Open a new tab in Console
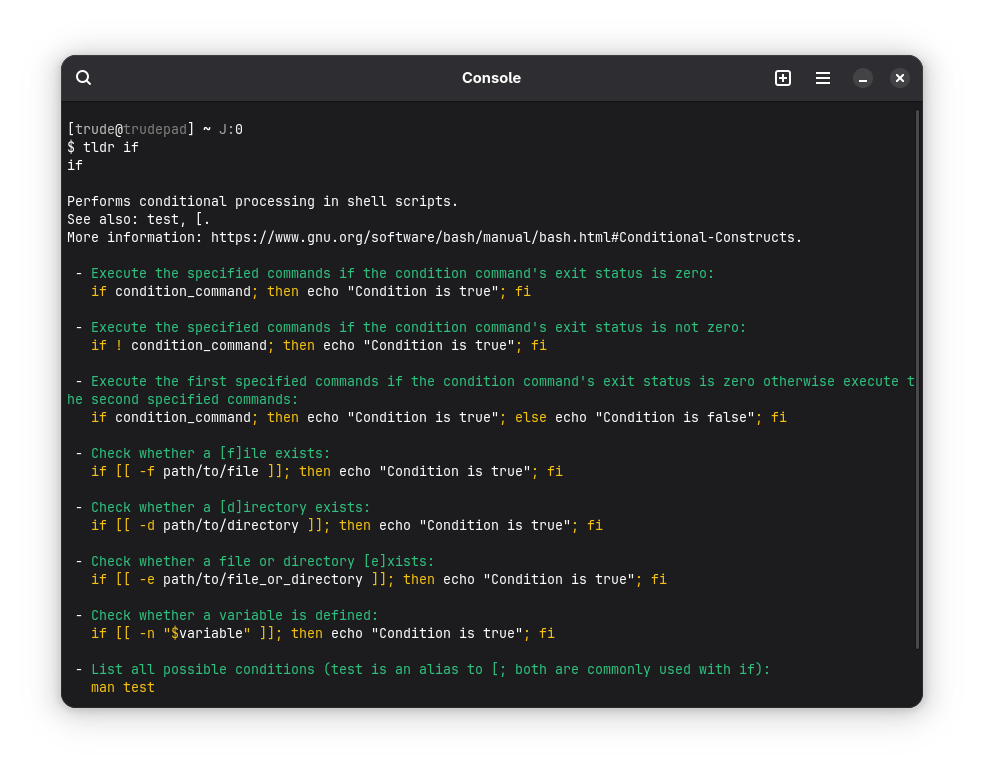This screenshot has width=984, height=775. click(783, 78)
